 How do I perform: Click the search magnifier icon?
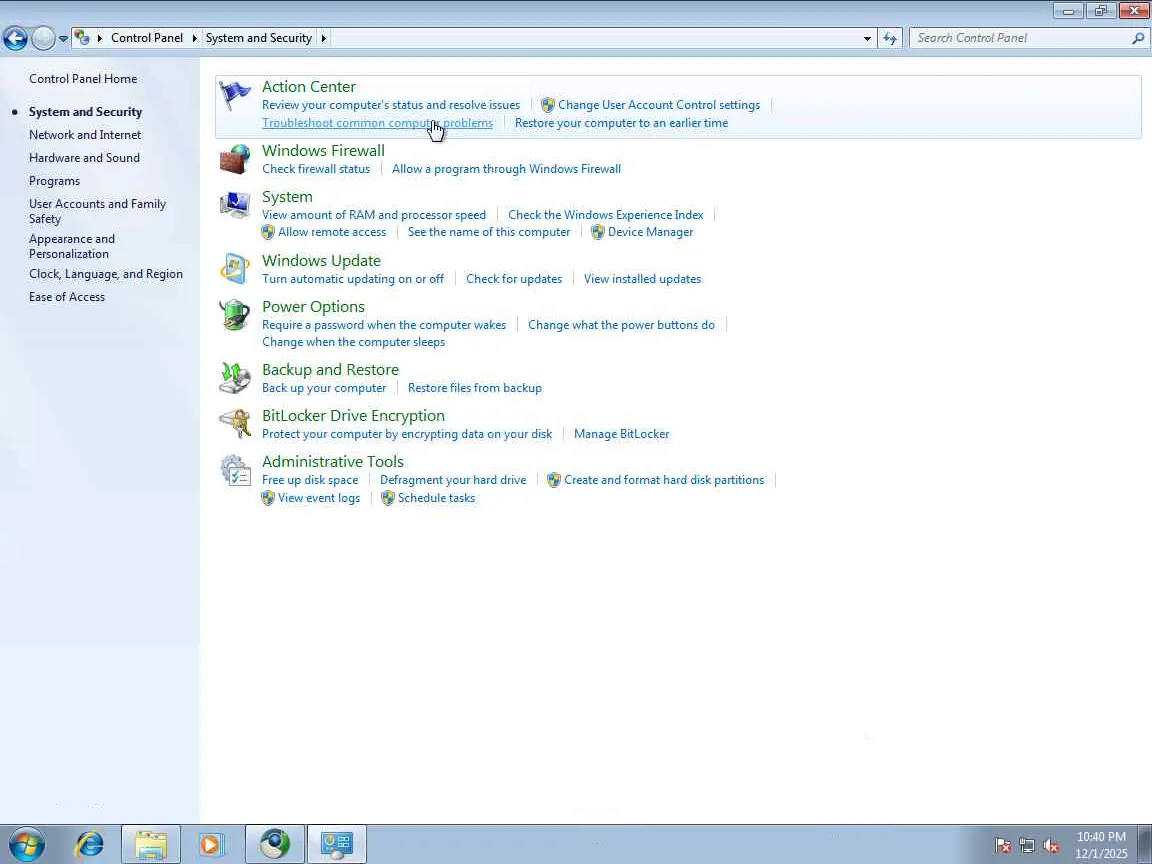(x=1138, y=38)
